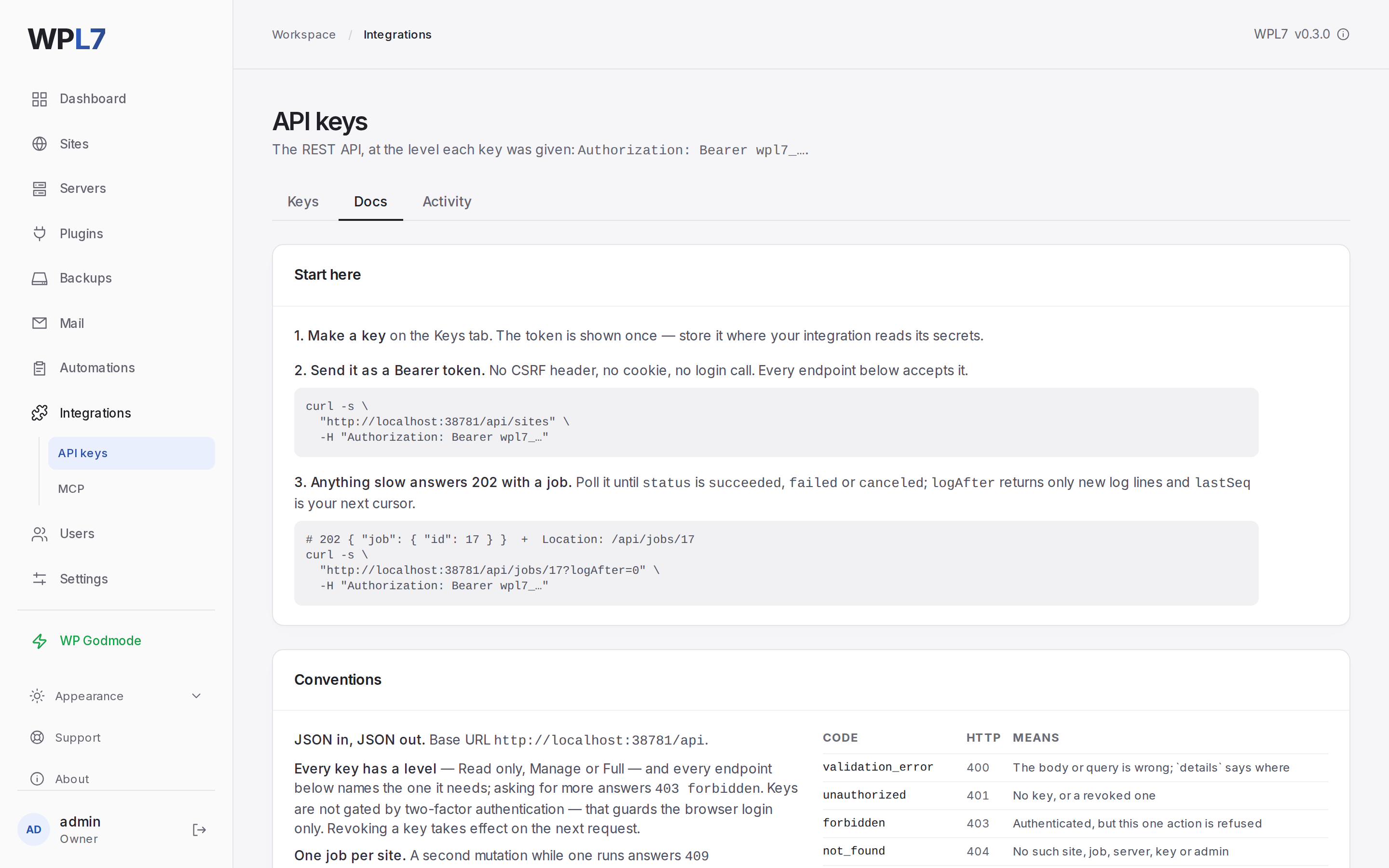Viewport: 1389px width, 868px height.
Task: Select API keys in the sidebar submenu
Action: click(x=132, y=453)
